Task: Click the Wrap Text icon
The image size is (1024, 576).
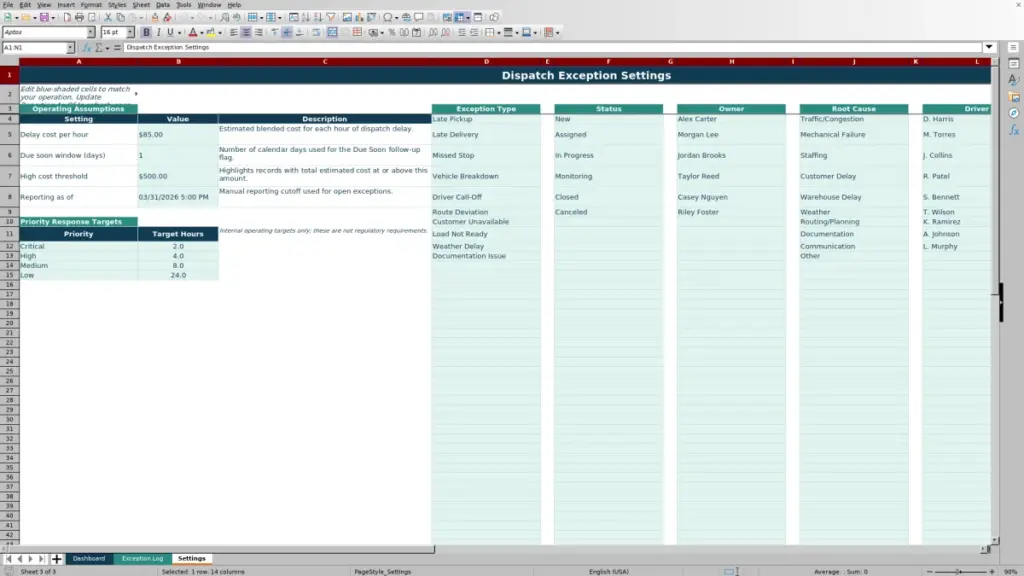Action: click(316, 32)
